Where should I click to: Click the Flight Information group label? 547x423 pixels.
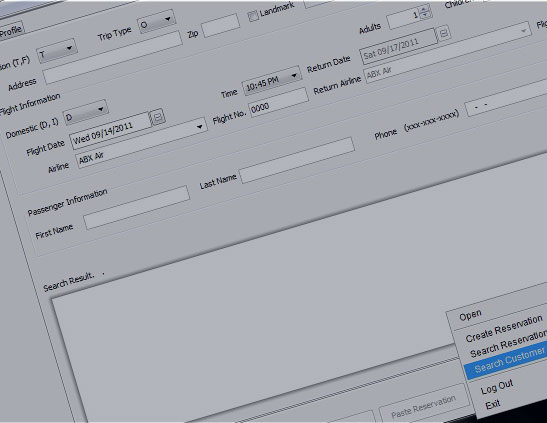pyautogui.click(x=30, y=104)
